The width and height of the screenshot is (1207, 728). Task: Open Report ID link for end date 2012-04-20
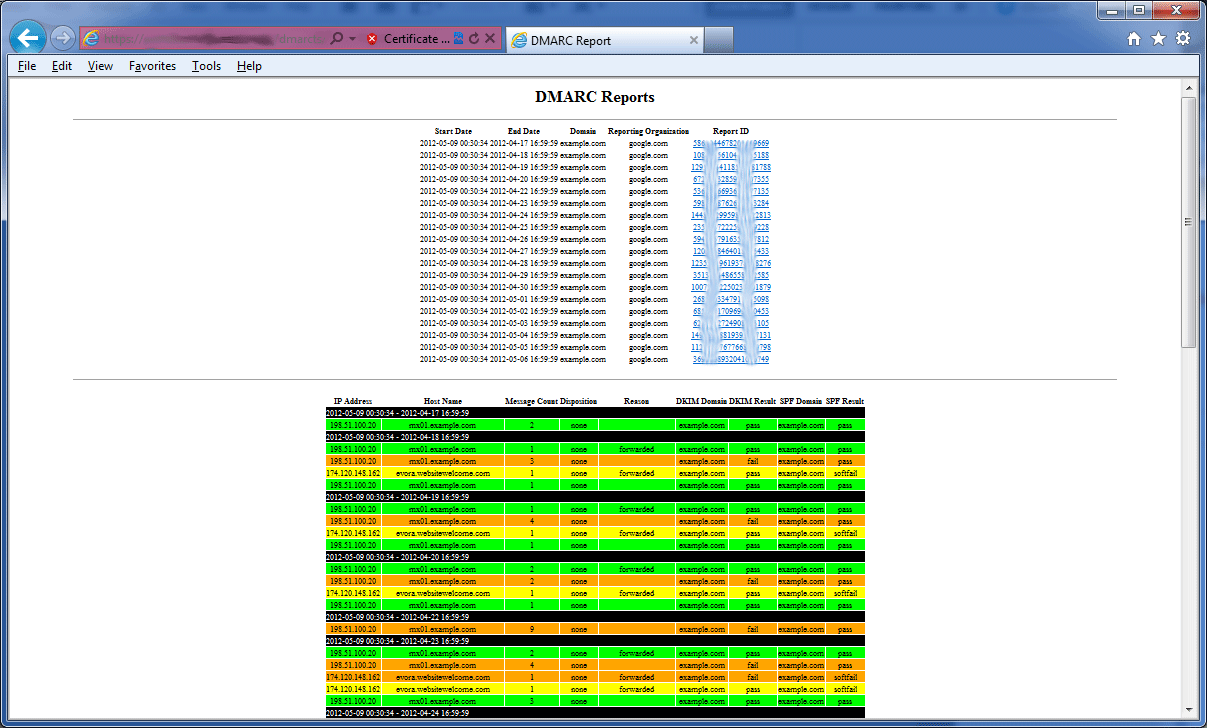click(x=731, y=180)
